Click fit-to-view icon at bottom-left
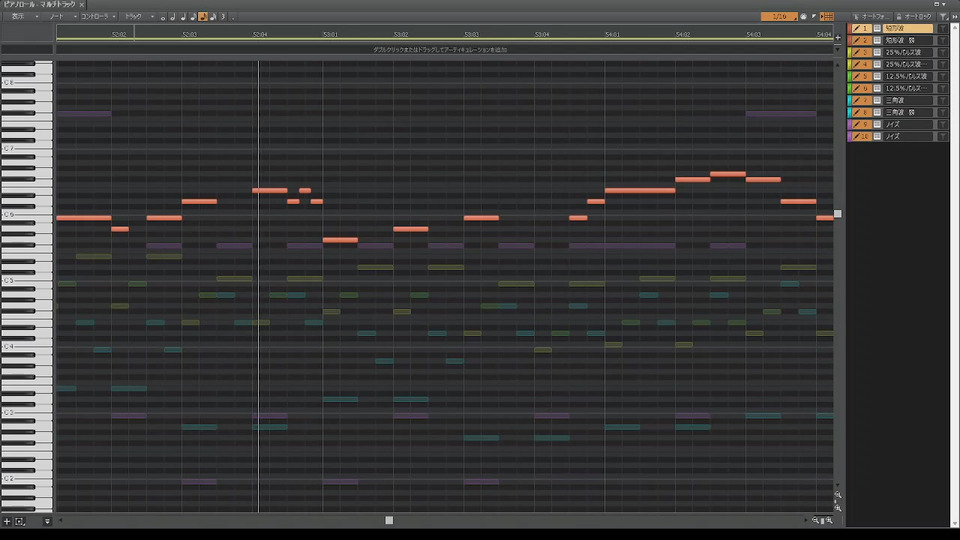Viewport: 960px width, 540px height. click(x=20, y=522)
